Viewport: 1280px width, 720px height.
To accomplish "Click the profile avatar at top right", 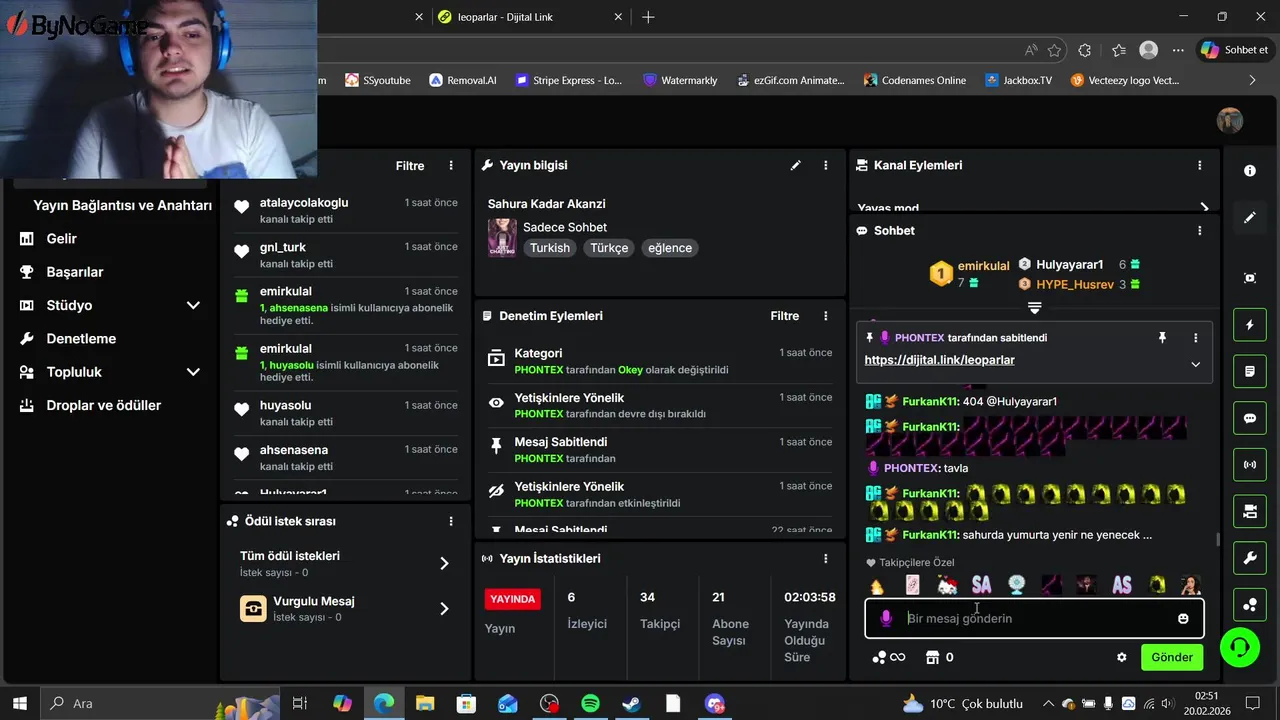I will [1230, 121].
